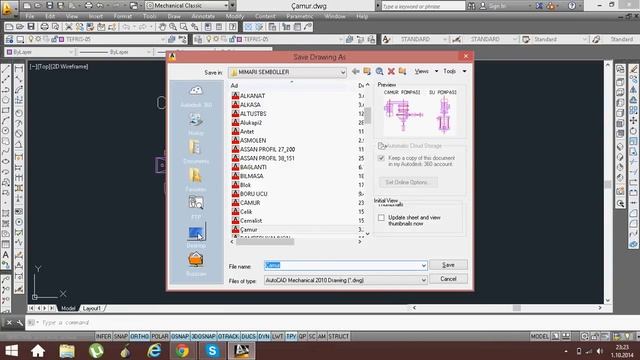Toggle ORTHO mode in status bar
Viewport: 640px width, 360px height.
(x=140, y=336)
